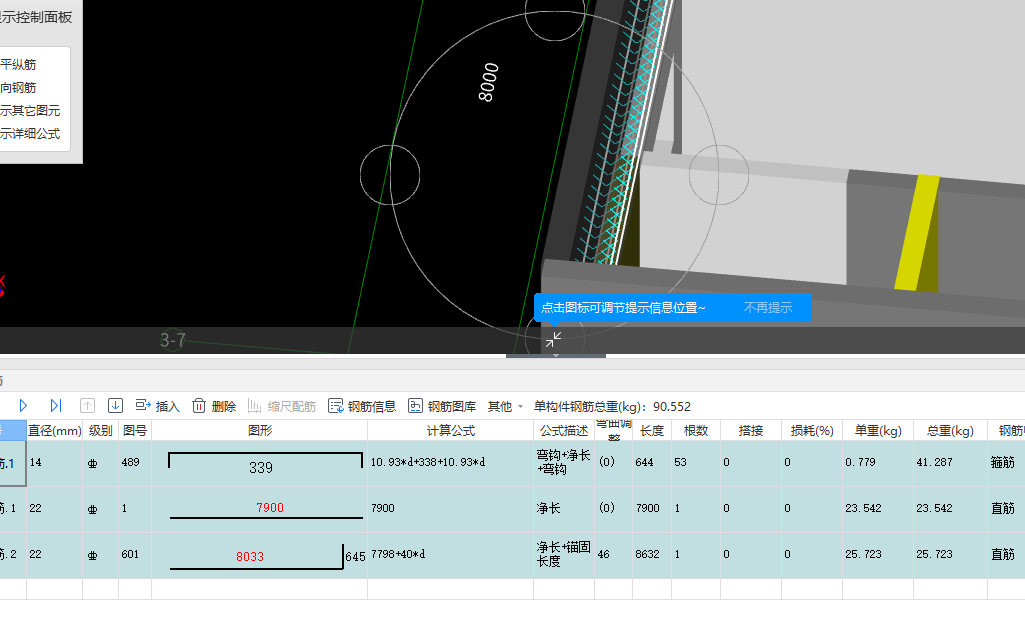Select the 图号 cell 489
Screen dimensions: 1025x637
(x=135, y=462)
